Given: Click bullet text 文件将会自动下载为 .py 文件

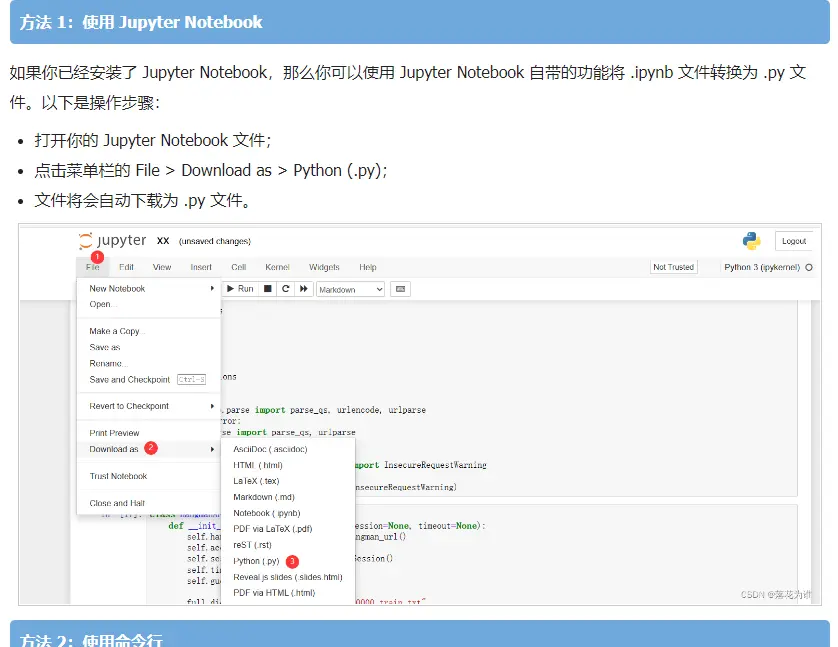Looking at the screenshot, I should (142, 200).
